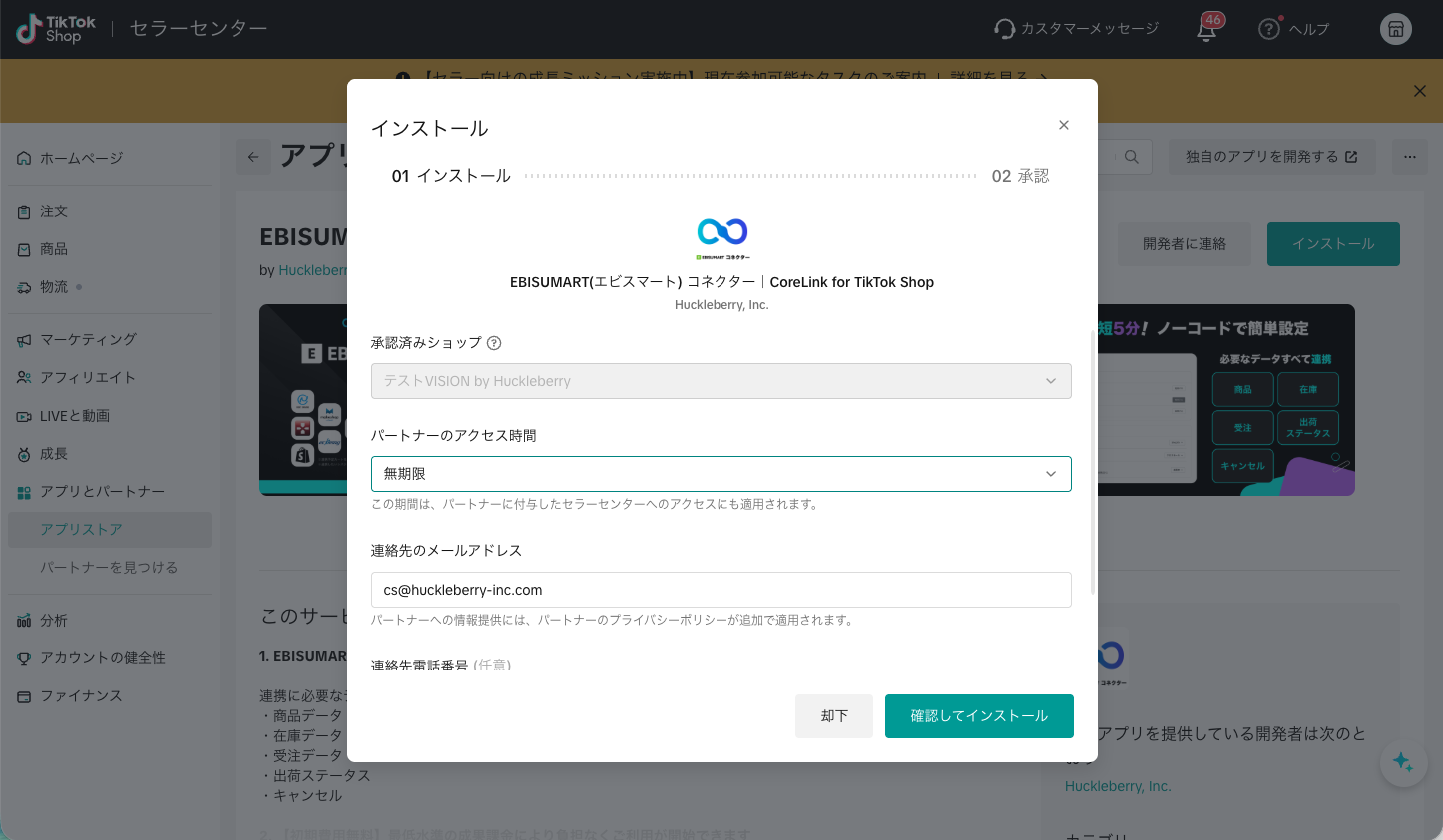Click the help question mark icon
The height and width of the screenshot is (840, 1443).
(1269, 29)
